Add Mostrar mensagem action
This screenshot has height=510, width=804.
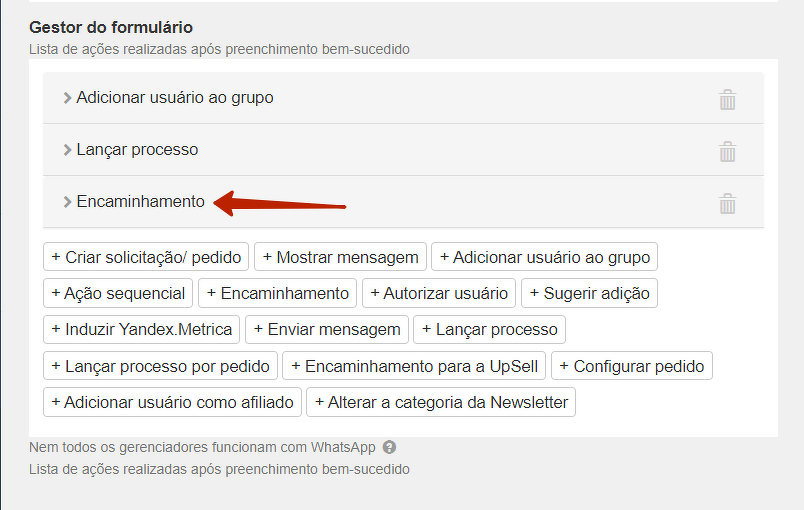click(x=340, y=257)
